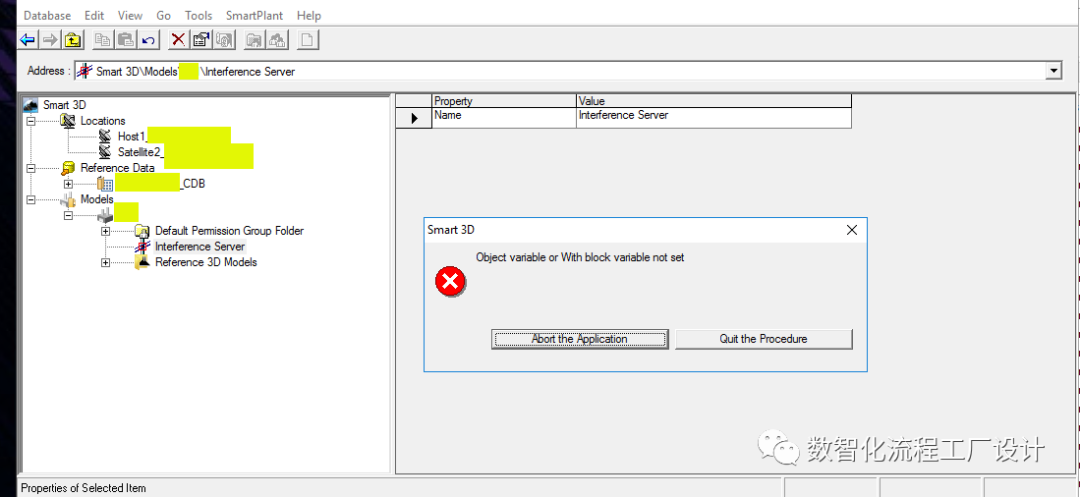
Task: Go back with the blue arrow
Action: click(28, 40)
